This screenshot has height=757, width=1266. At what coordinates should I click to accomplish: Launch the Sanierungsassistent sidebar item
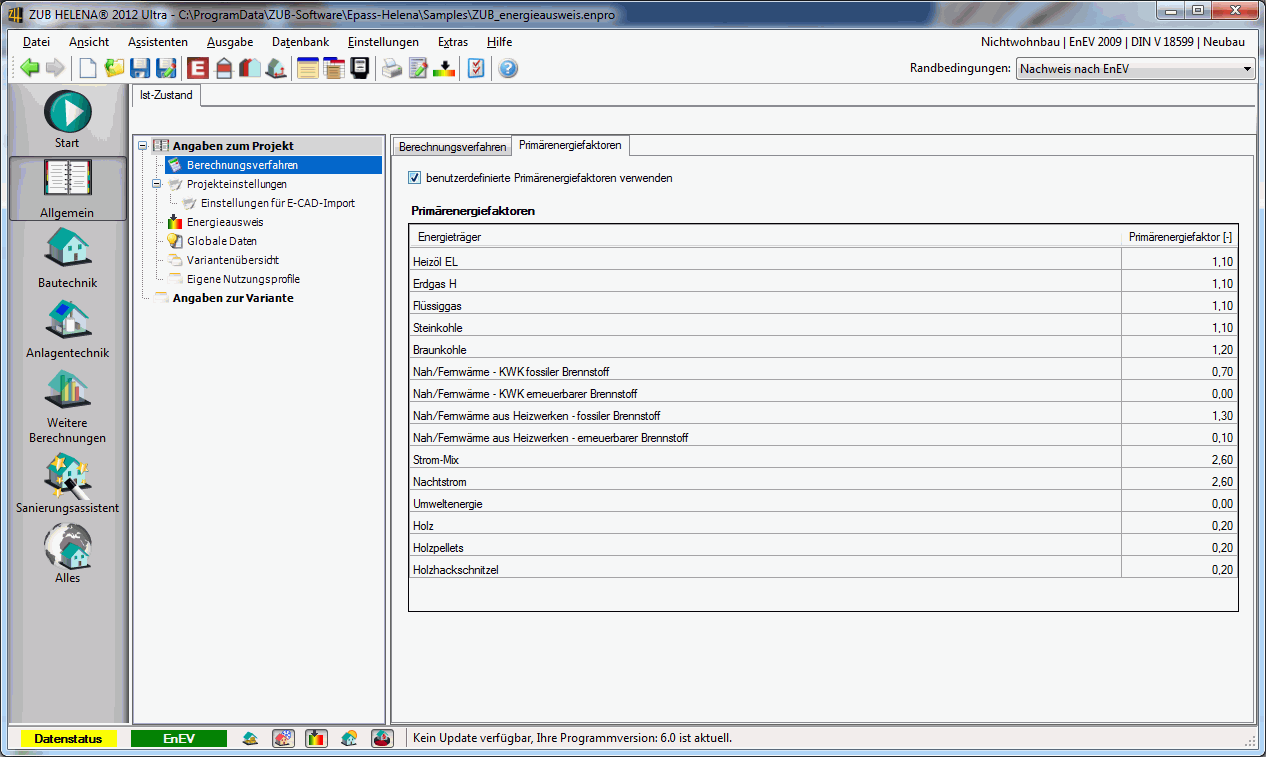[67, 483]
